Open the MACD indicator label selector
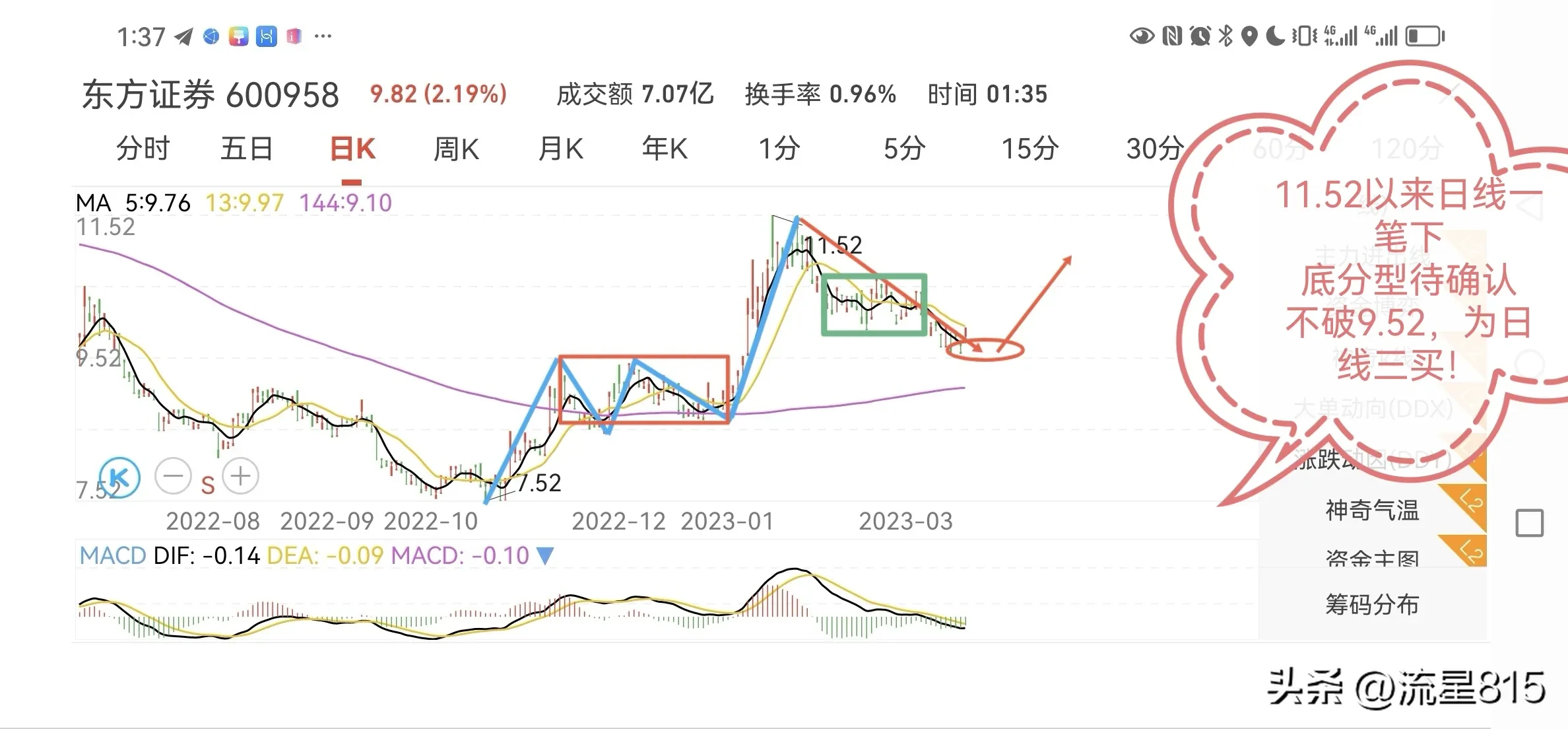1568x729 pixels. coord(112,555)
